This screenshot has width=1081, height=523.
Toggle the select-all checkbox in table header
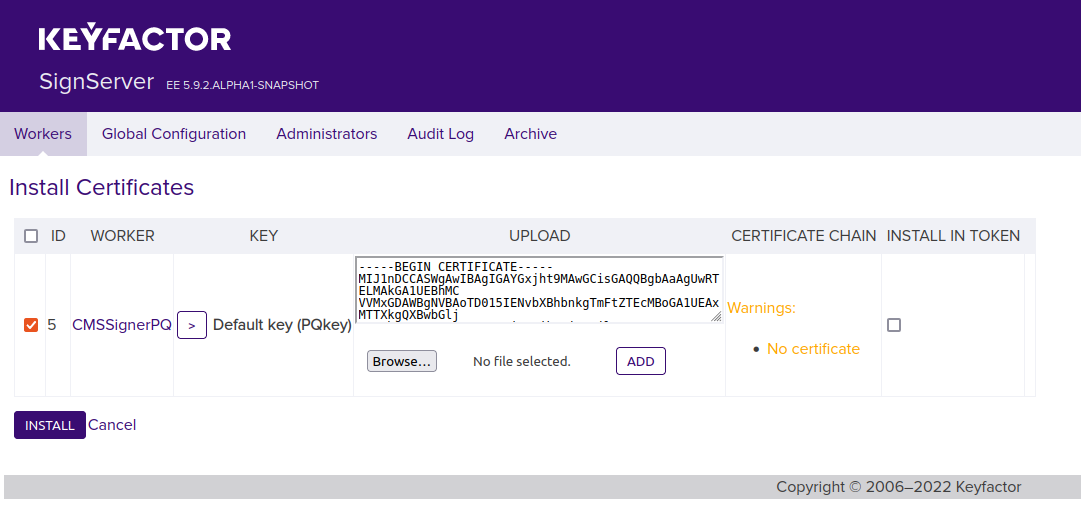[x=31, y=237]
